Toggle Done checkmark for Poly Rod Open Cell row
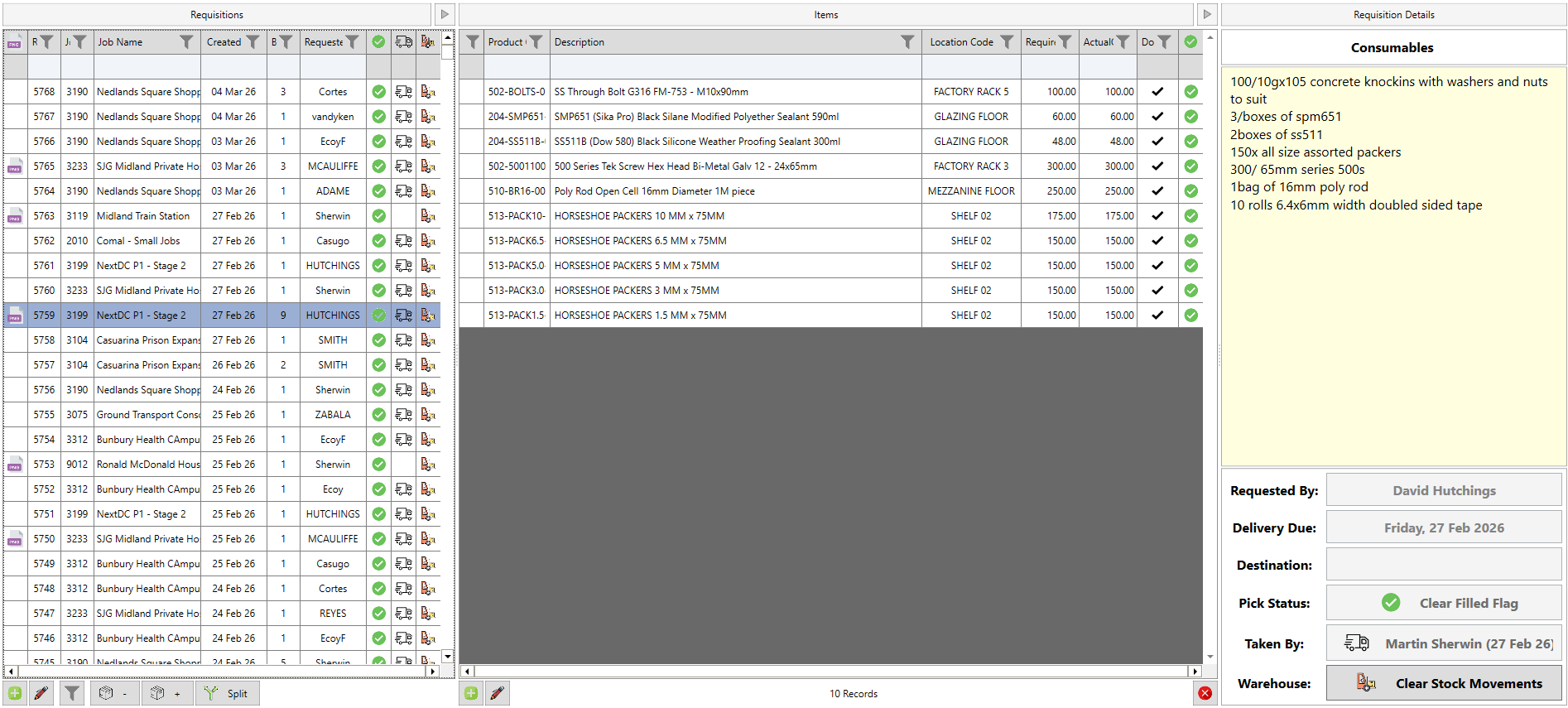The image size is (1568, 708). (1157, 191)
